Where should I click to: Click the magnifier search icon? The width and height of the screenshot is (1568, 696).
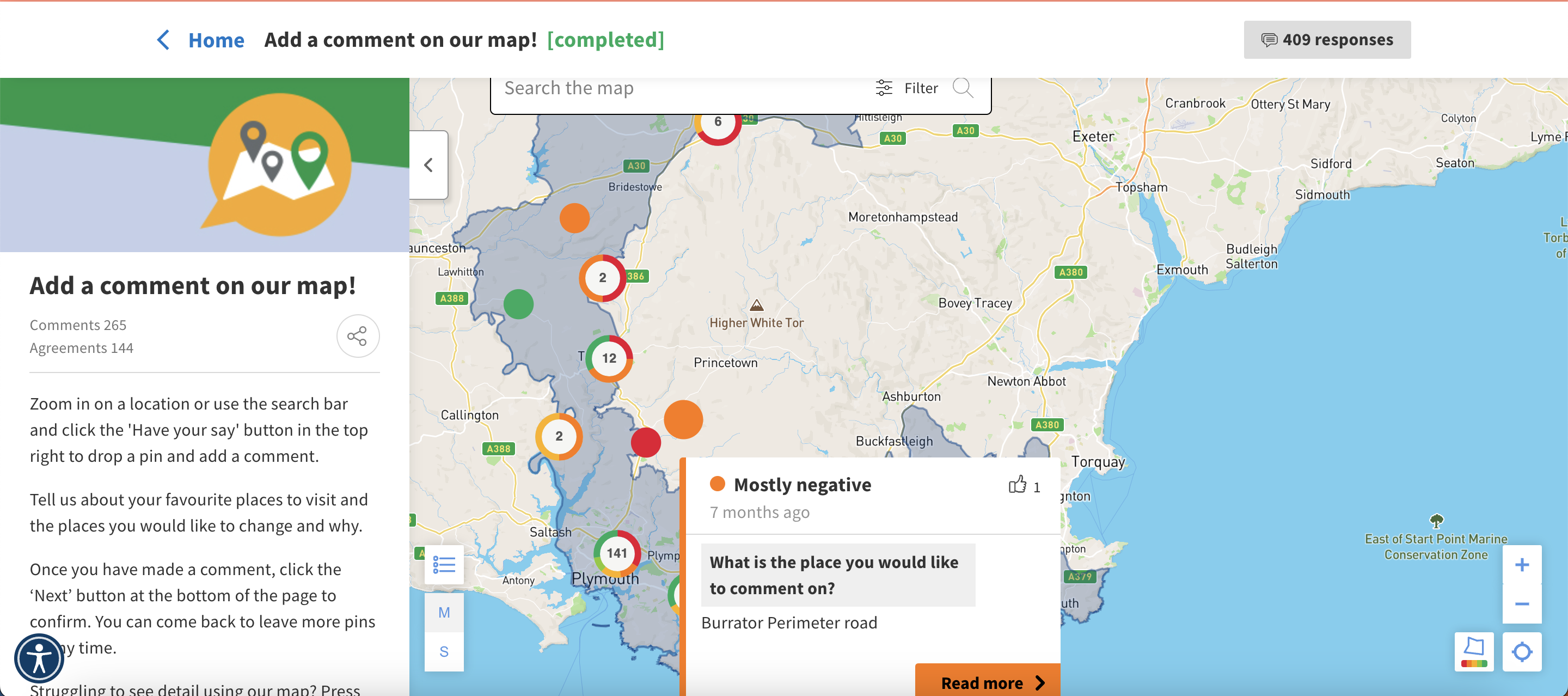(963, 88)
